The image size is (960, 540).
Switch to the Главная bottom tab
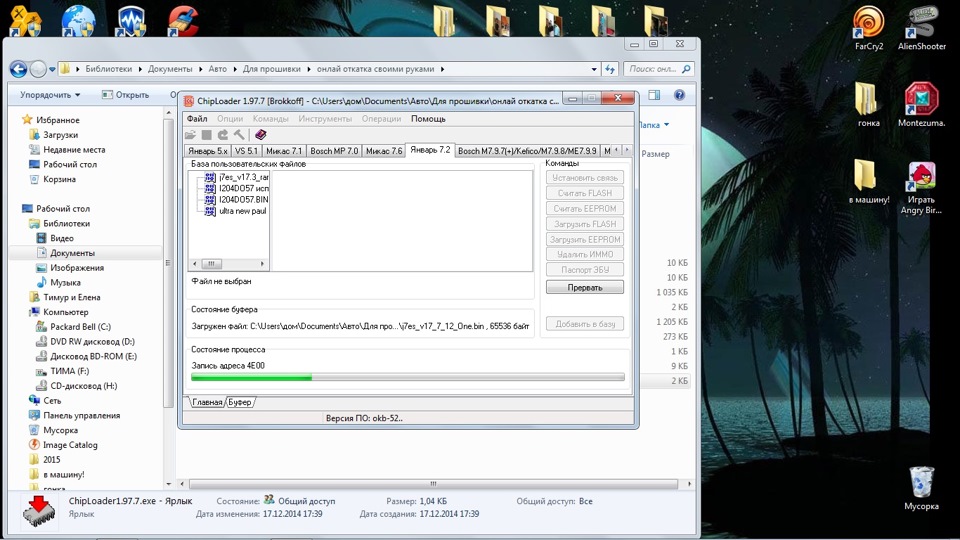207,402
